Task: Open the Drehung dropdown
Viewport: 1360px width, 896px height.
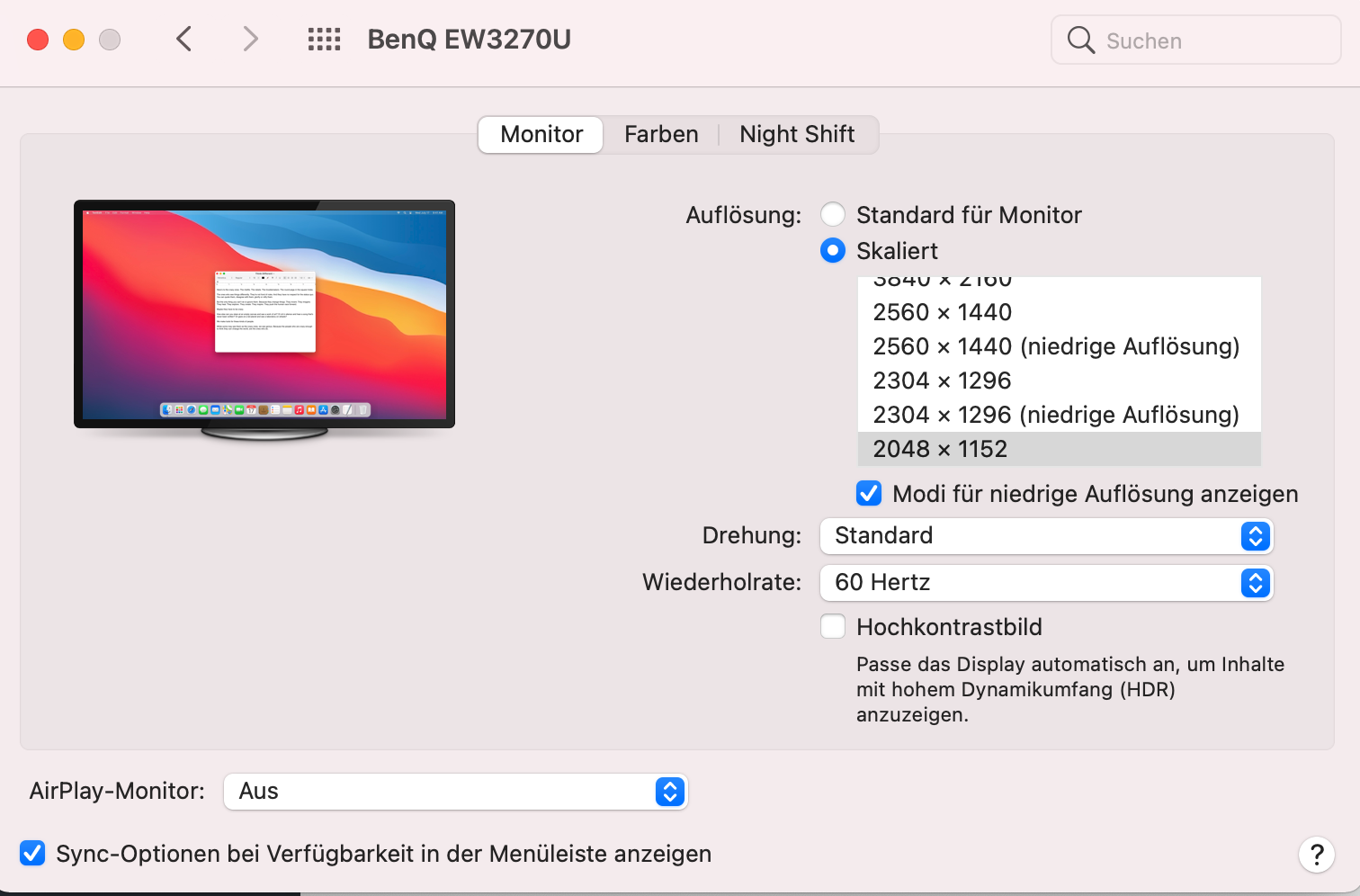Action: (x=1046, y=536)
